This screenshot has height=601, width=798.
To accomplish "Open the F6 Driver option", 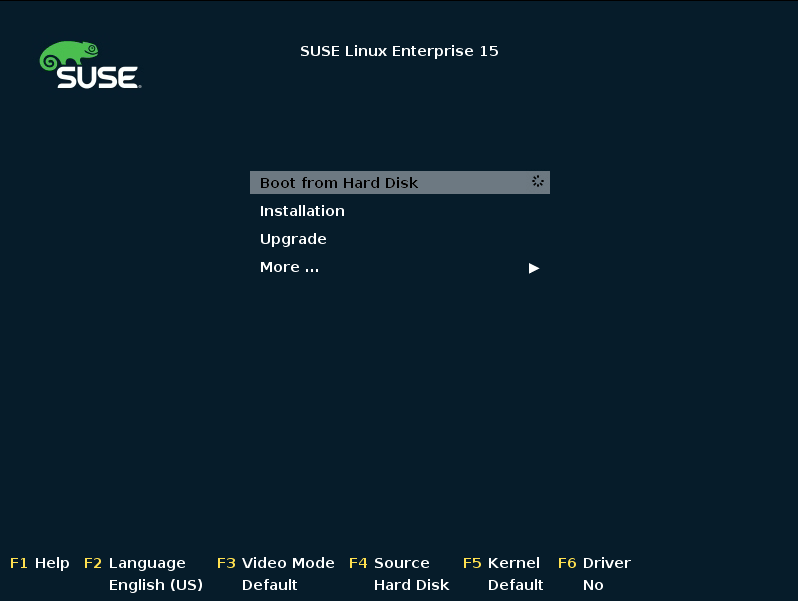I will click(594, 563).
